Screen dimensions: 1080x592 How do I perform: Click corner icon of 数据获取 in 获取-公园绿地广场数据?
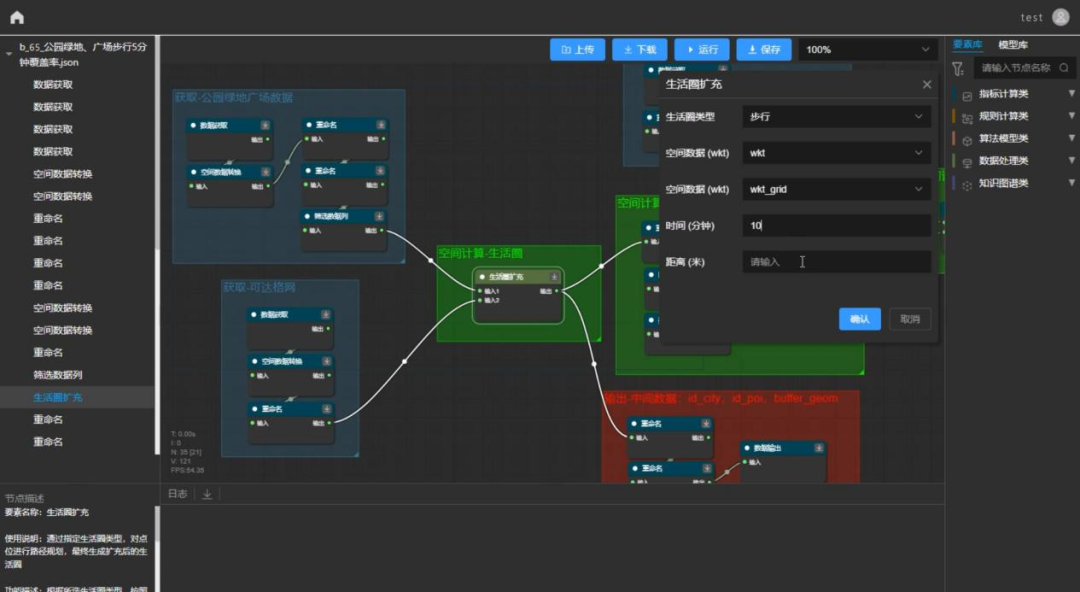(x=265, y=125)
